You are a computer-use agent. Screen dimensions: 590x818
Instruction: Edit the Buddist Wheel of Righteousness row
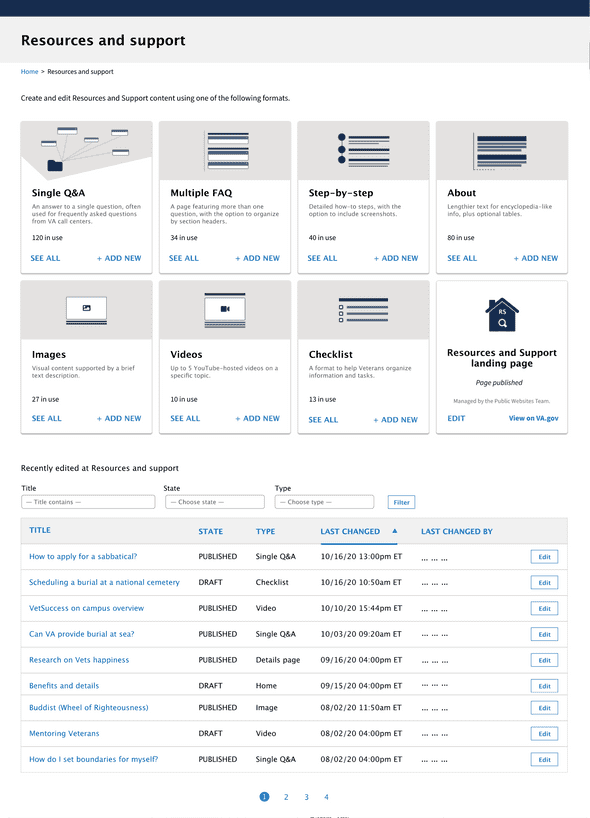point(544,708)
